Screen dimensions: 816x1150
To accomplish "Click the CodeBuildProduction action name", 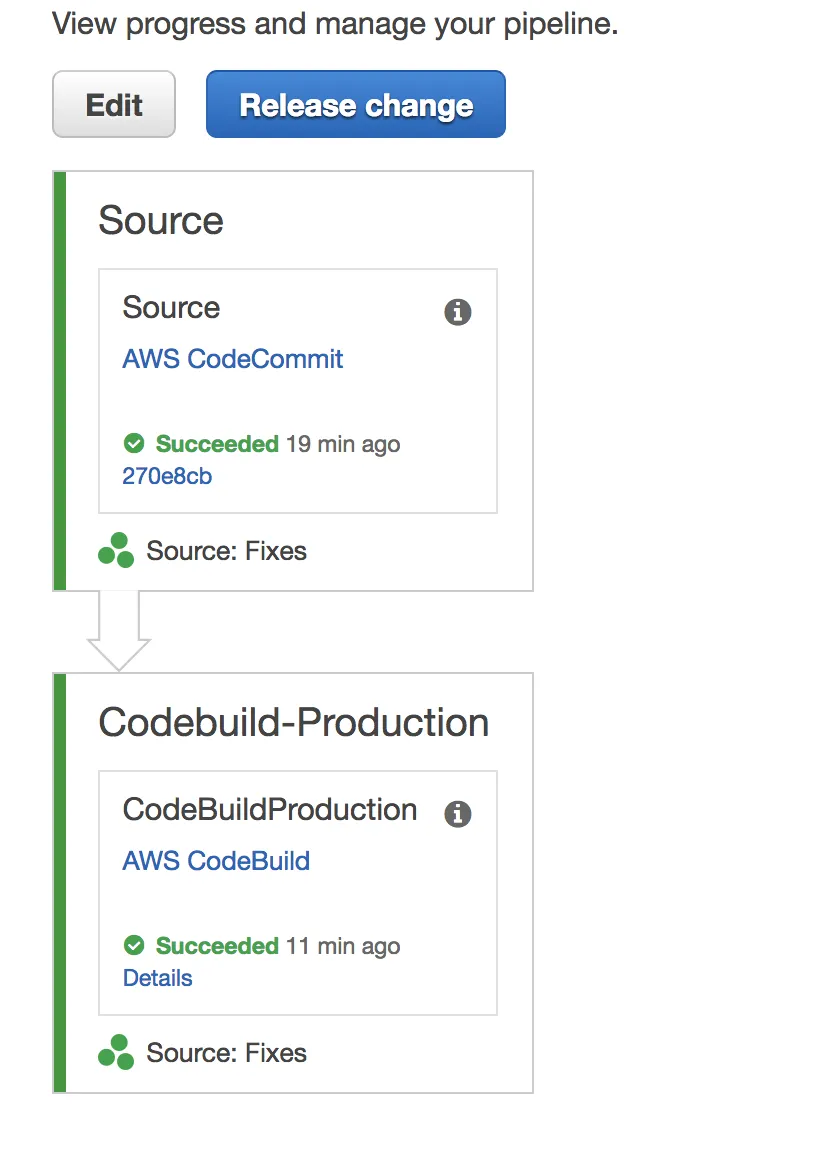I will point(269,809).
